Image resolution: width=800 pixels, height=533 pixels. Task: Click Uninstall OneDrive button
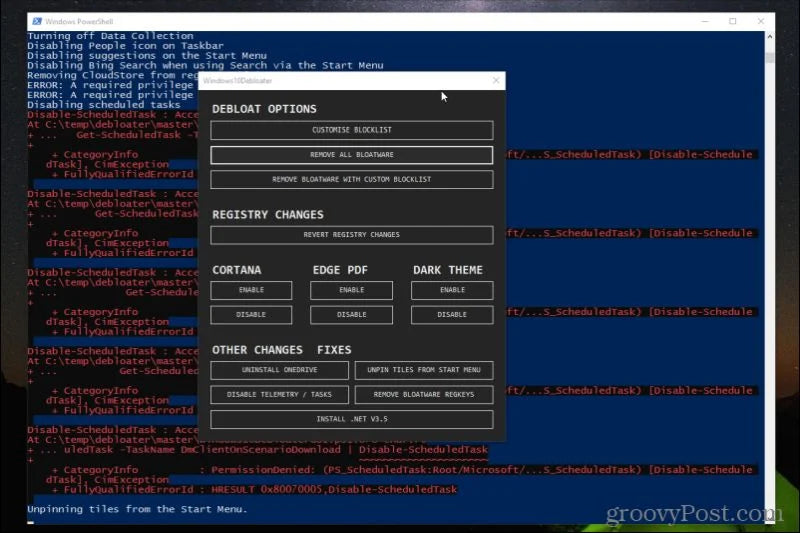click(x=280, y=370)
